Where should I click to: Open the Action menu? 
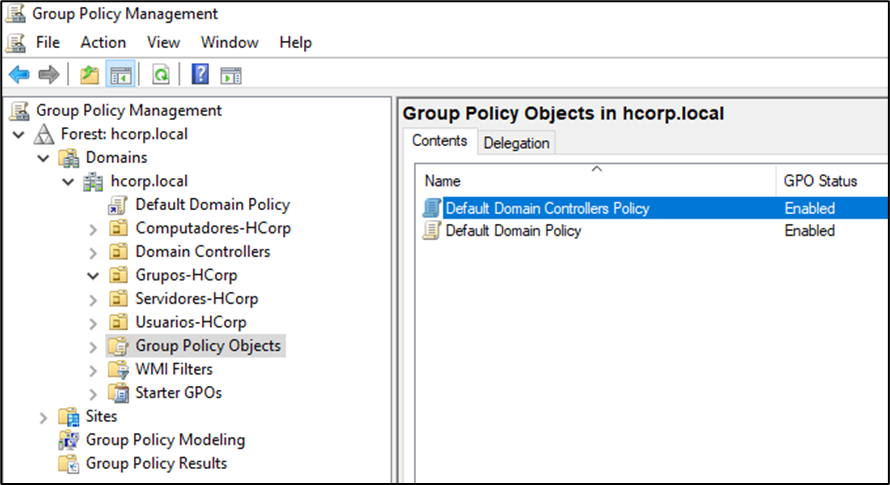[103, 42]
